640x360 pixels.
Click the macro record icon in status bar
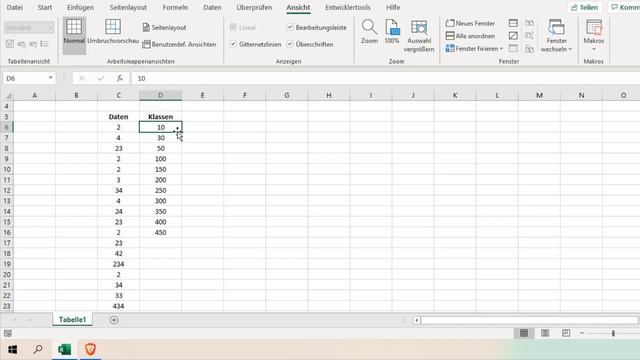7,333
